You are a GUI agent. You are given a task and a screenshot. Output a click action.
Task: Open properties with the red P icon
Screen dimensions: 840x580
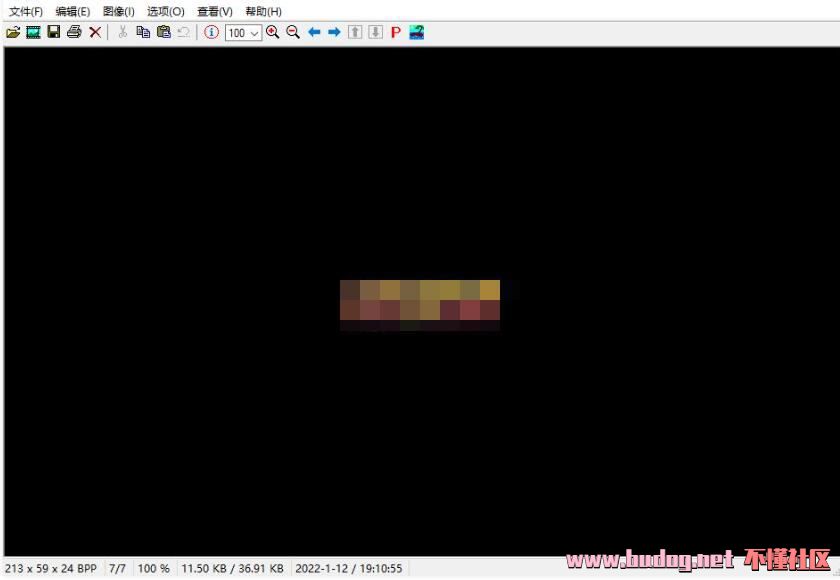[x=396, y=32]
